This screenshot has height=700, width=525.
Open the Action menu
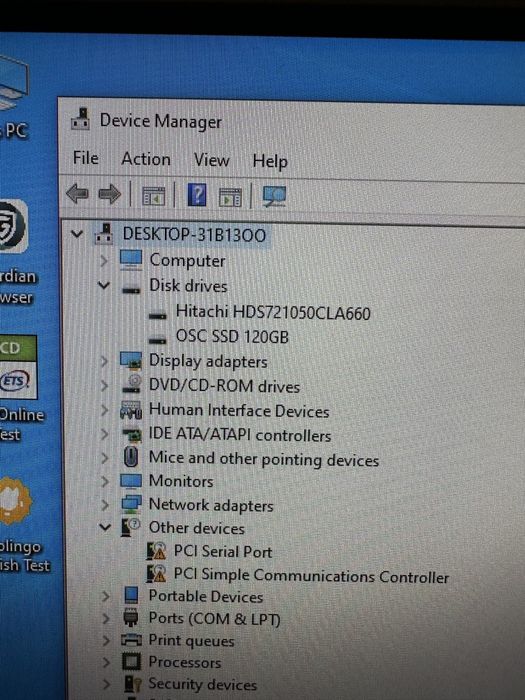pyautogui.click(x=146, y=159)
